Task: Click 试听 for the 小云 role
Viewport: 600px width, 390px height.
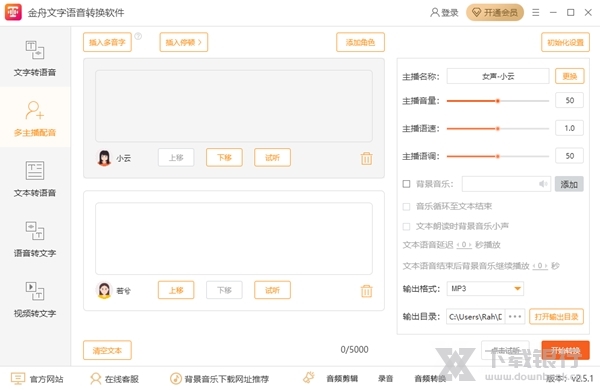Action: pyautogui.click(x=272, y=157)
